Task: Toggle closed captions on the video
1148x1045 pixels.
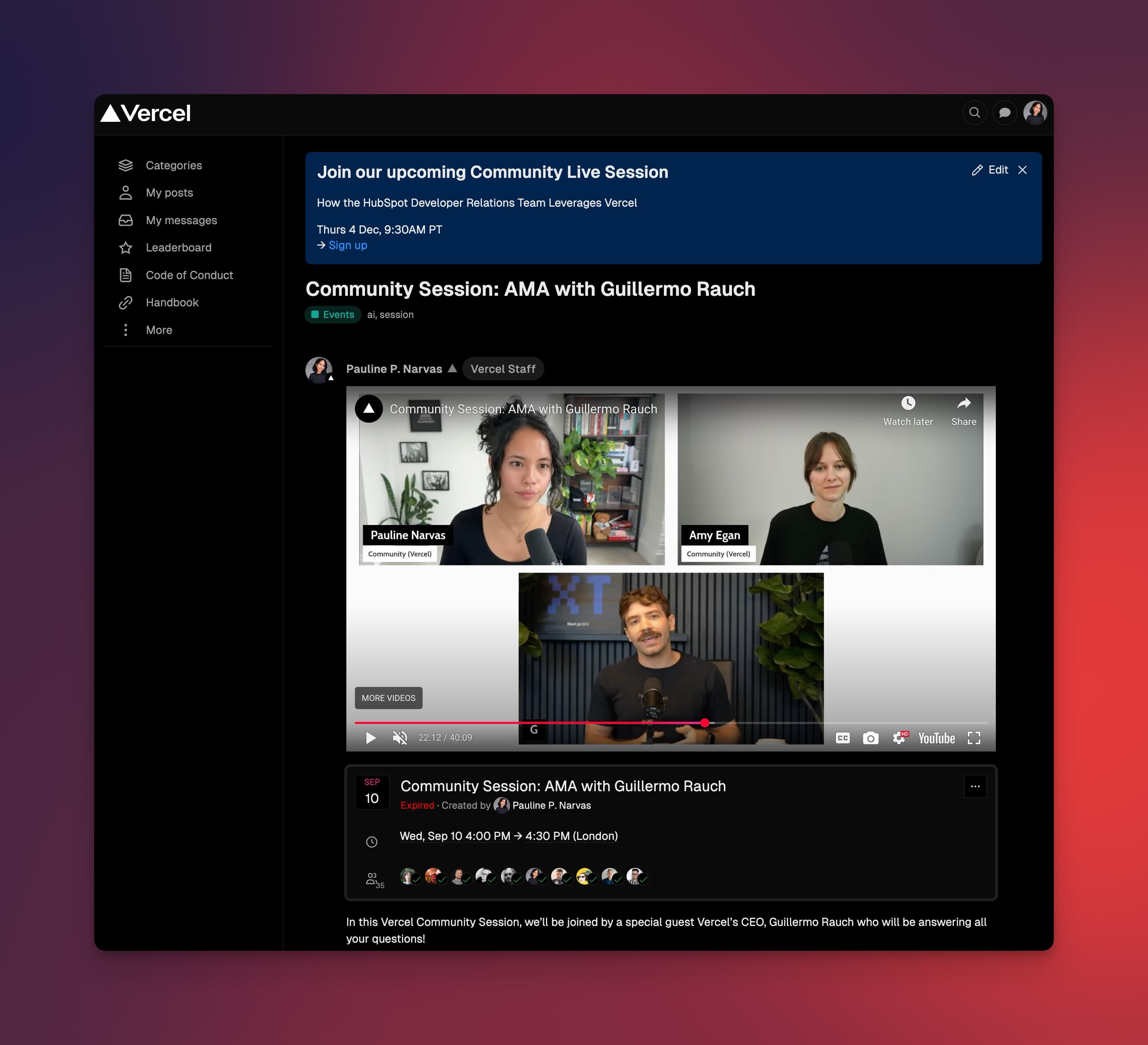Action: click(843, 738)
